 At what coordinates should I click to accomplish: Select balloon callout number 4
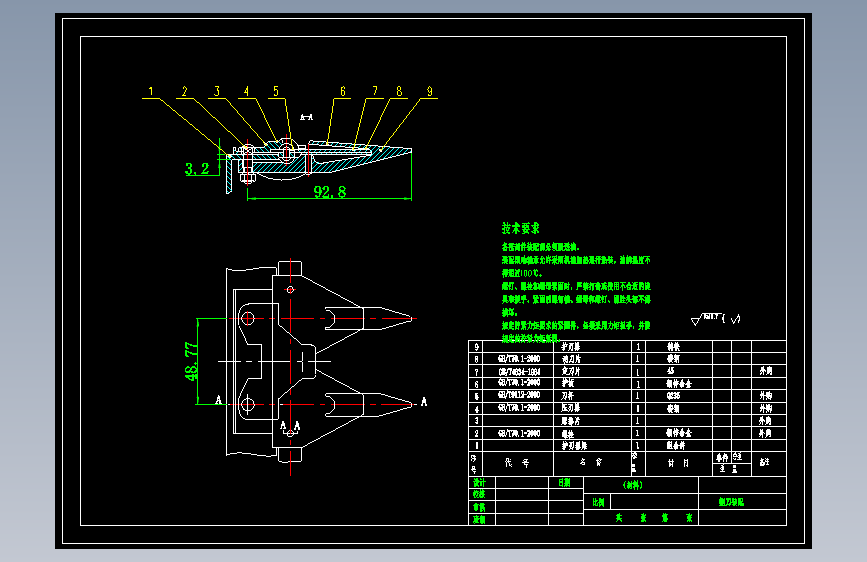[x=247, y=91]
